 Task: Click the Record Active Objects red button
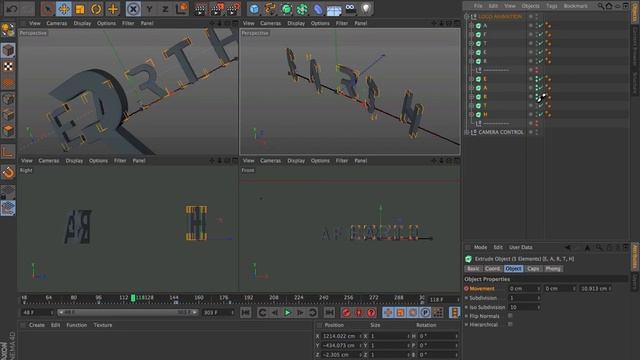point(346,313)
